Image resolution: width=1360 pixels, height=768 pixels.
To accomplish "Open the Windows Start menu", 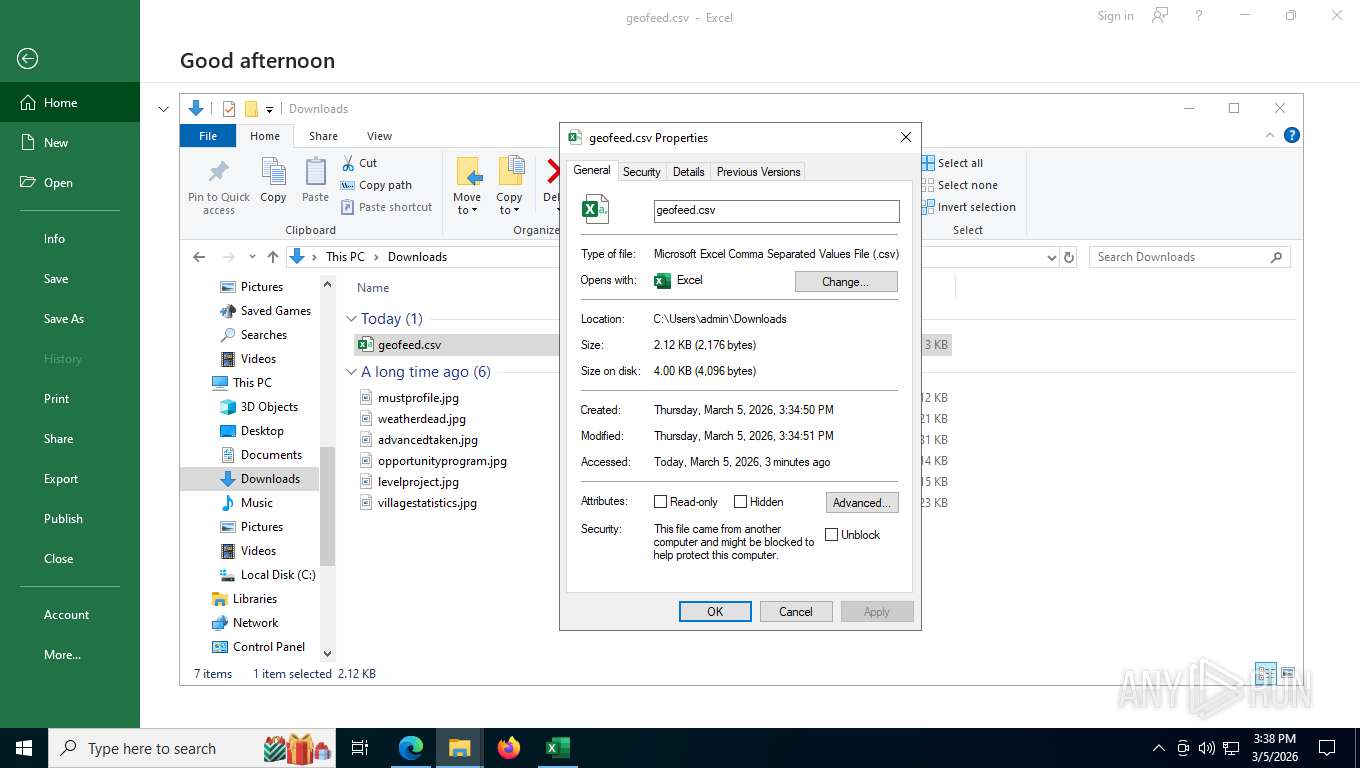I will [24, 748].
